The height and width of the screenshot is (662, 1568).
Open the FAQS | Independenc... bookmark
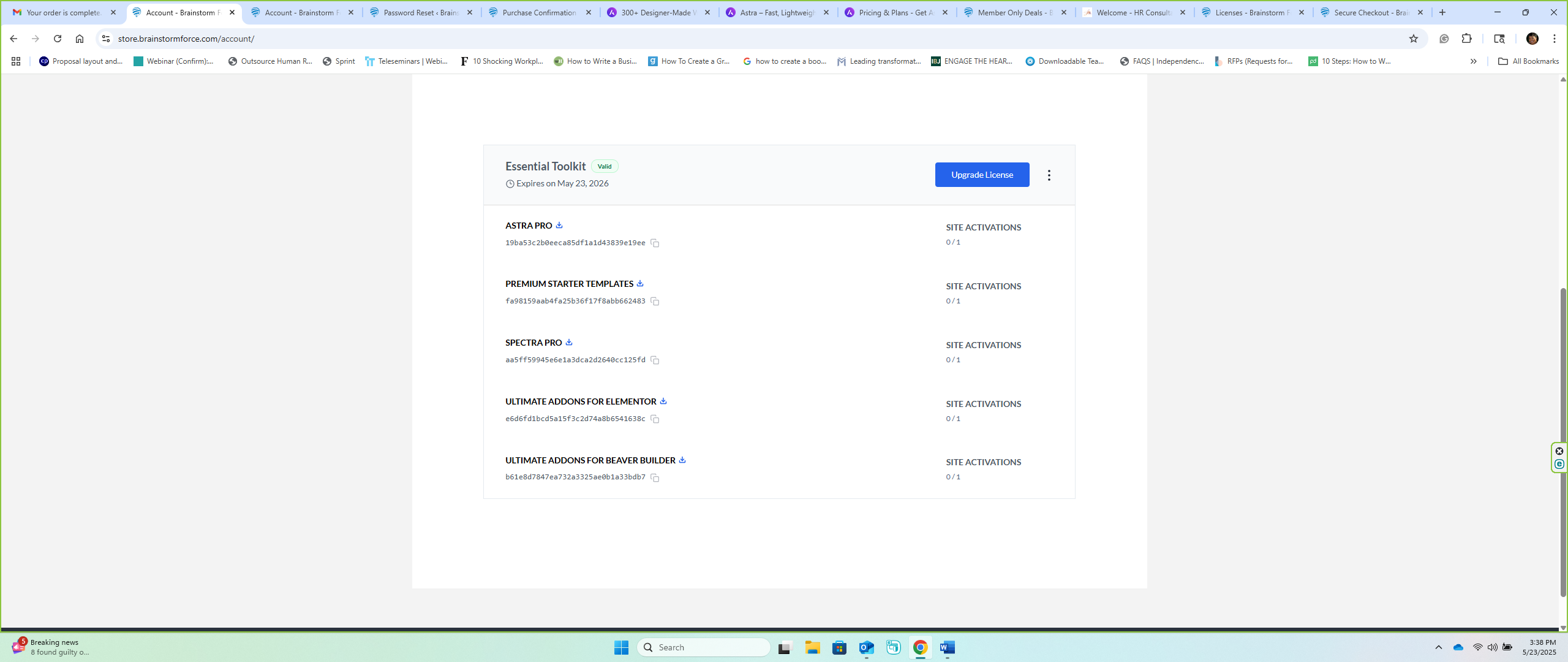(1162, 61)
